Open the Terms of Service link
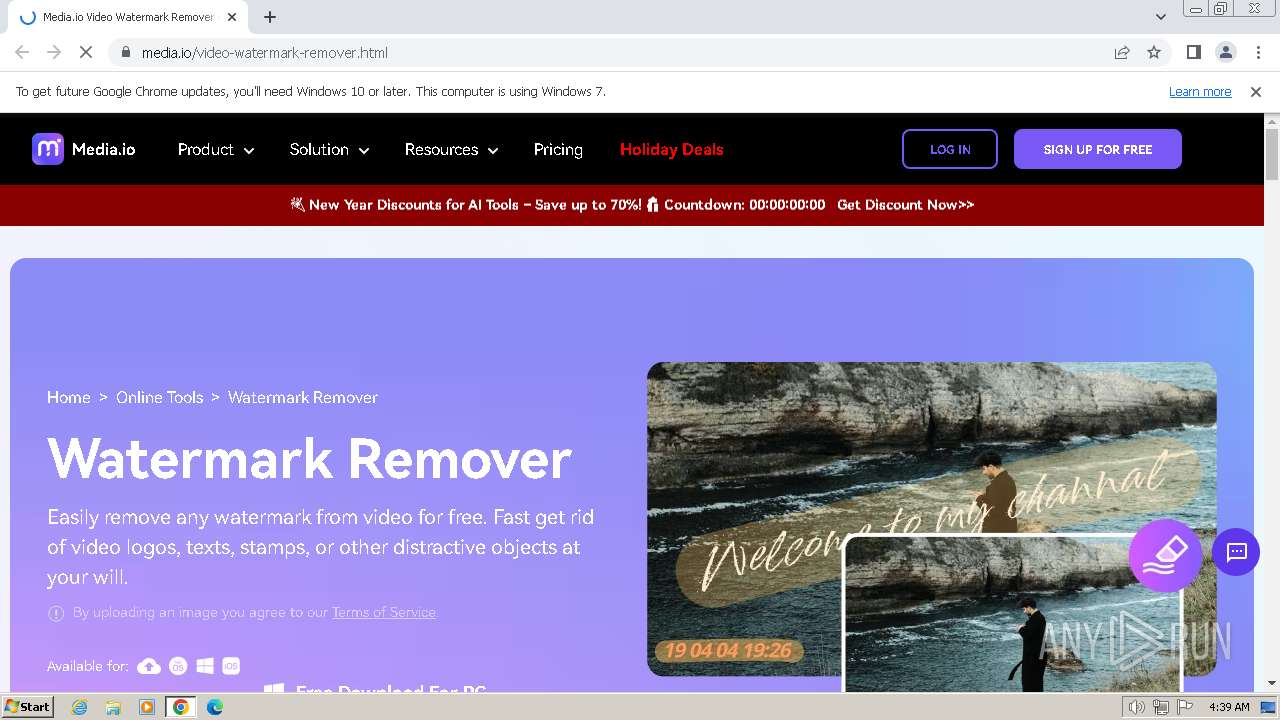Screen dimensions: 1280x720 click(384, 612)
